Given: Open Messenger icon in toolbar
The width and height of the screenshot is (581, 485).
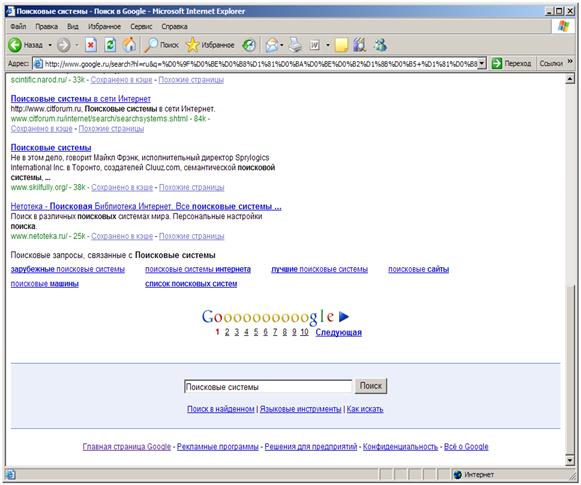Looking at the screenshot, I should (x=381, y=45).
